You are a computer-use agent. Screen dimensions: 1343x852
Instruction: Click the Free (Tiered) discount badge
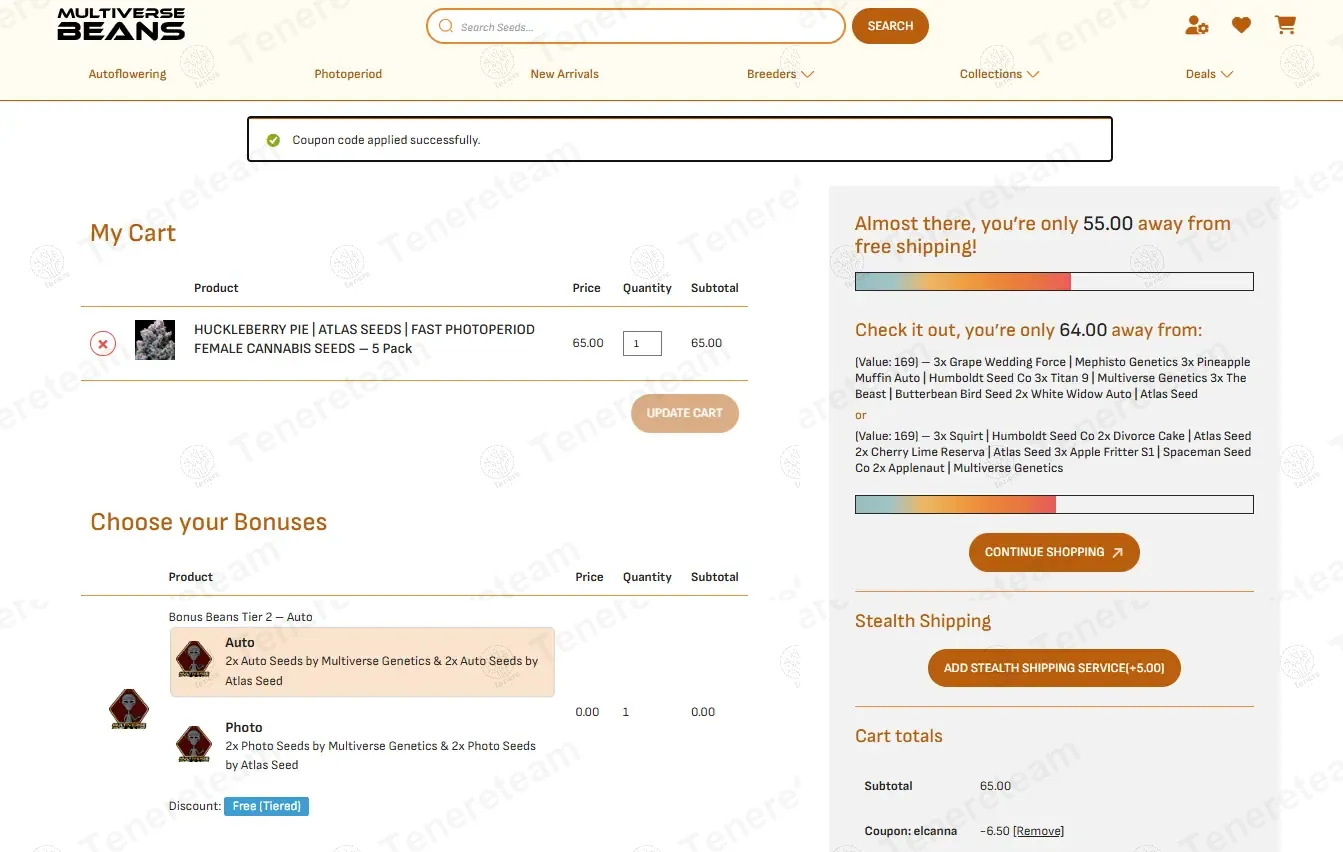(266, 806)
